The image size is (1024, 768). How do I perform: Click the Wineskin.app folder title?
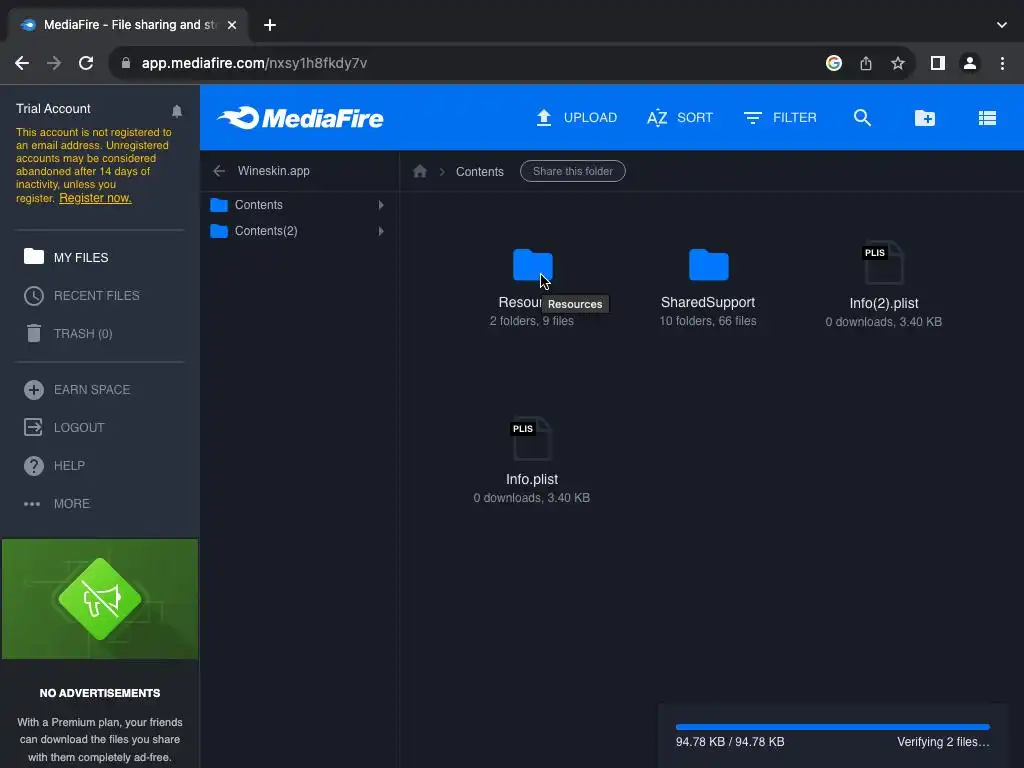coord(274,170)
